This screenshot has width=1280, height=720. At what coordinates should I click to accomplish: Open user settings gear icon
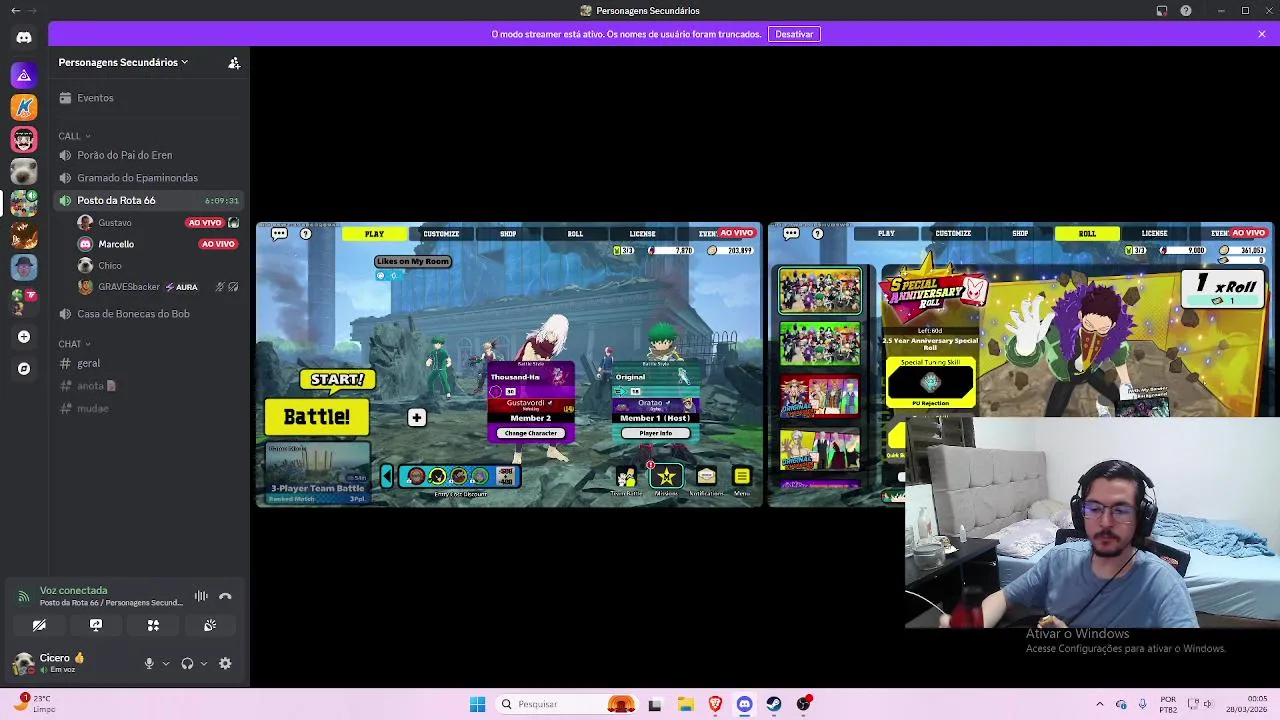point(225,663)
